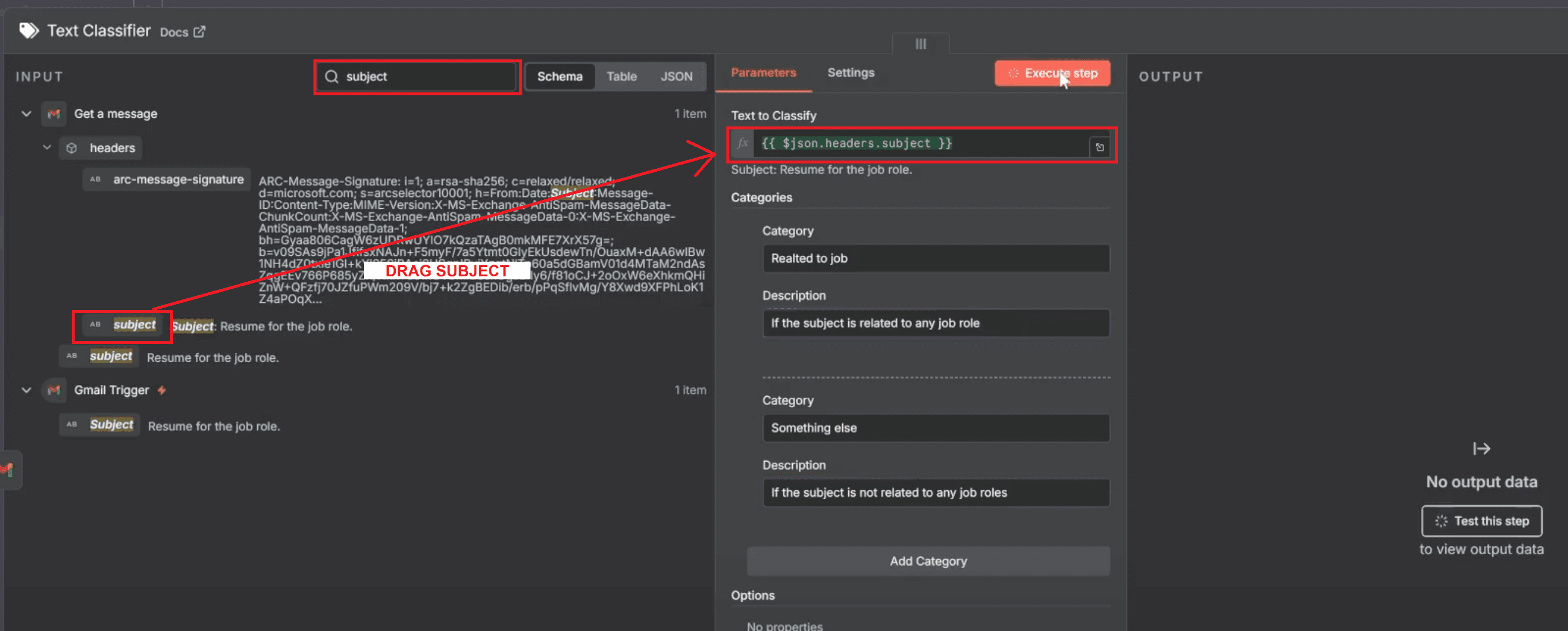This screenshot has width=1568, height=631.
Task: Click the AB type icon beside arc-message-signature
Action: [x=95, y=179]
